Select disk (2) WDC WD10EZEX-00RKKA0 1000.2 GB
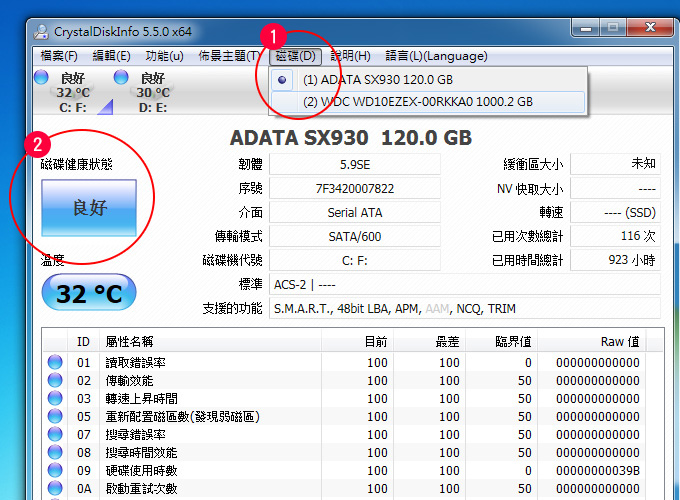This screenshot has width=680, height=500. click(x=428, y=102)
